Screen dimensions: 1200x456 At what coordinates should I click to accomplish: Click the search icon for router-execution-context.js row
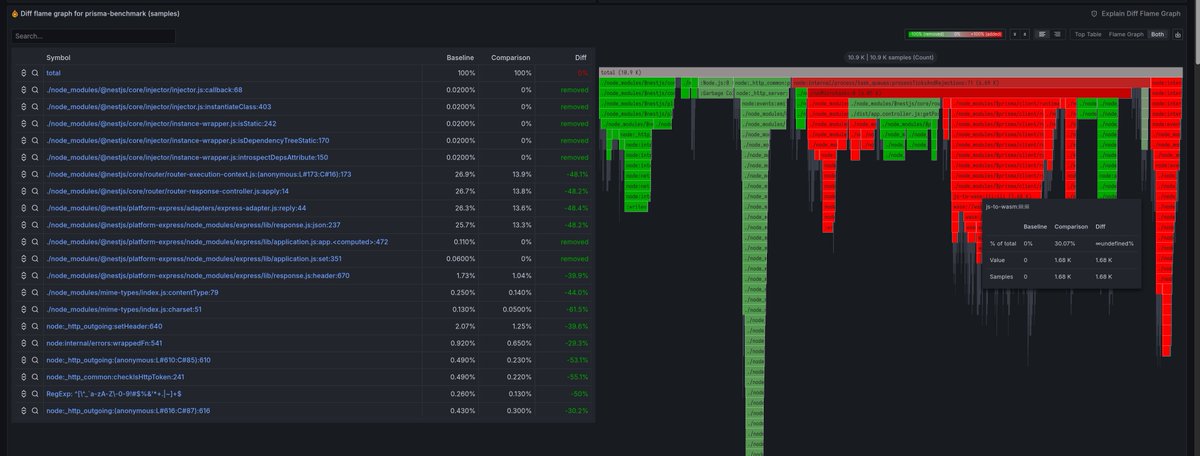(35, 174)
